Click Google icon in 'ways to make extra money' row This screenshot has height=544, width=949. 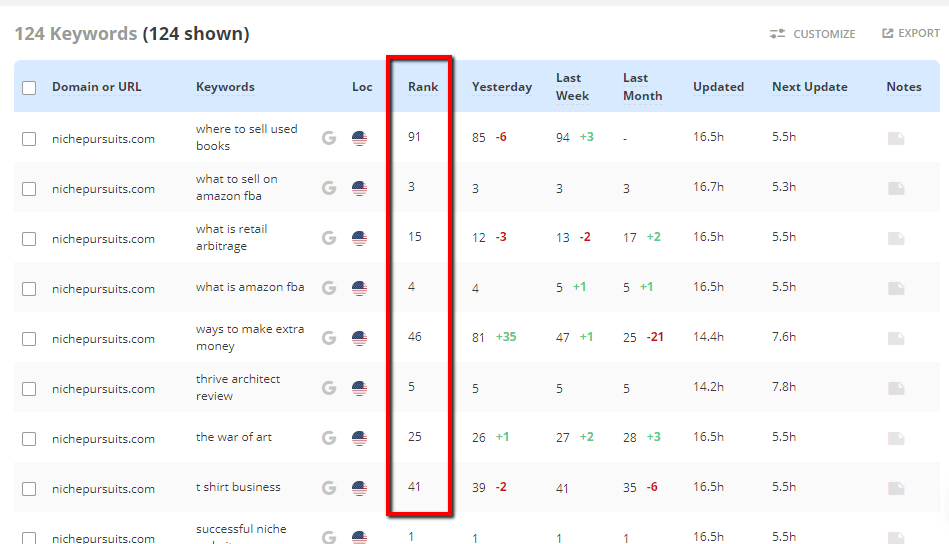[x=329, y=338]
